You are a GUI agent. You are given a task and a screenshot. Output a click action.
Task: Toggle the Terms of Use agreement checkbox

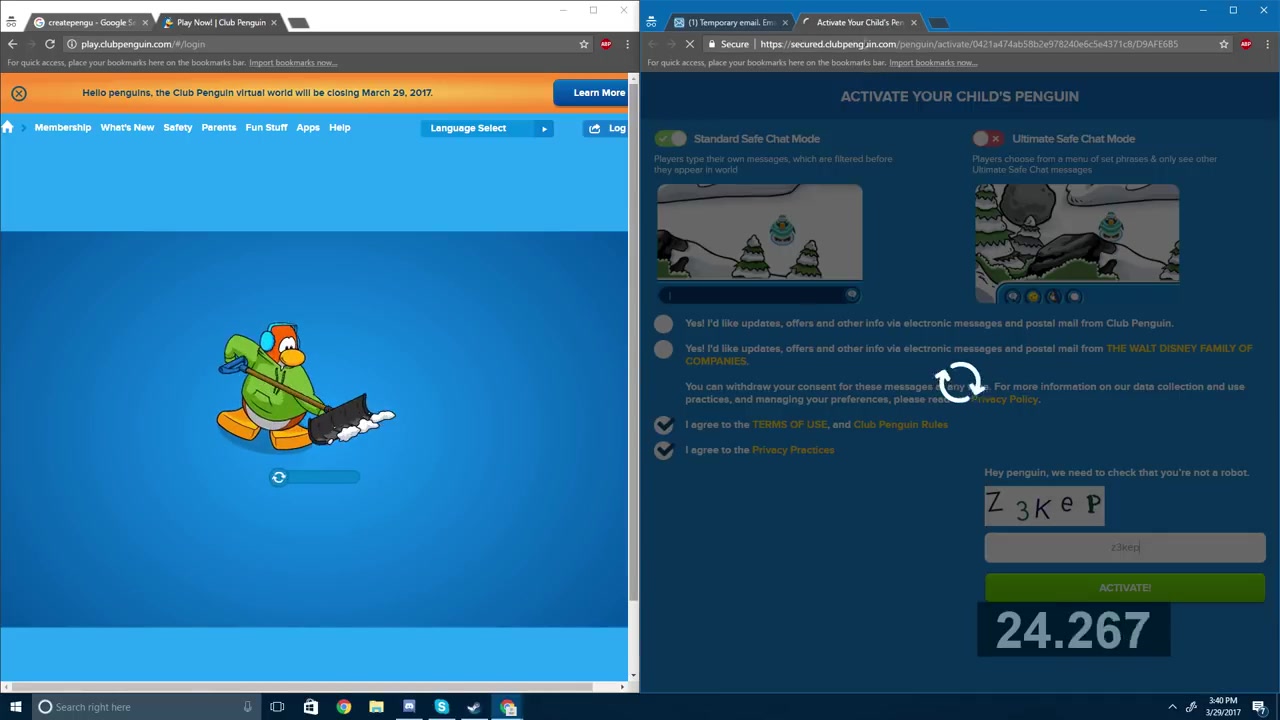coord(664,425)
